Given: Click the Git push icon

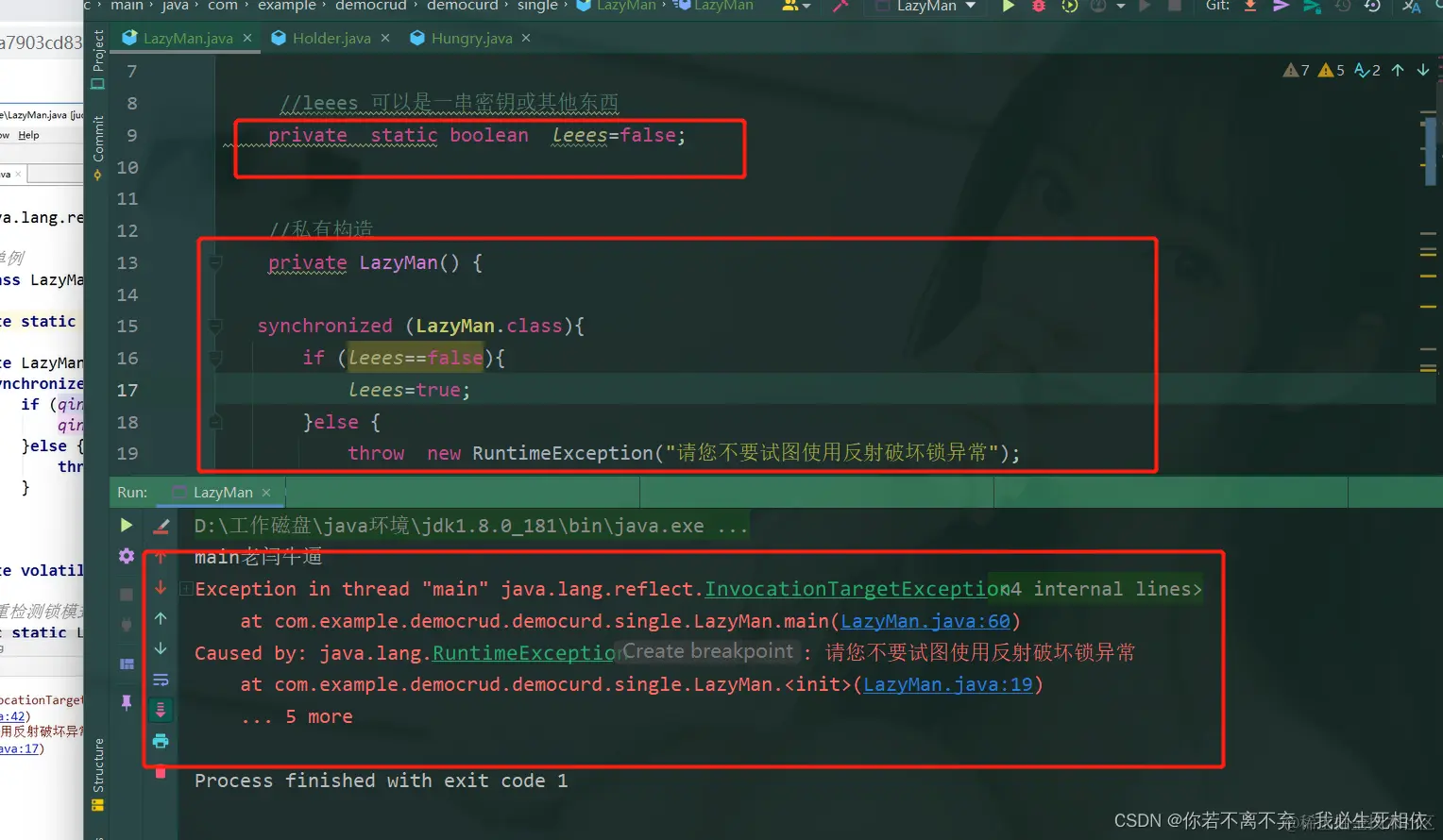Looking at the screenshot, I should pyautogui.click(x=1312, y=6).
